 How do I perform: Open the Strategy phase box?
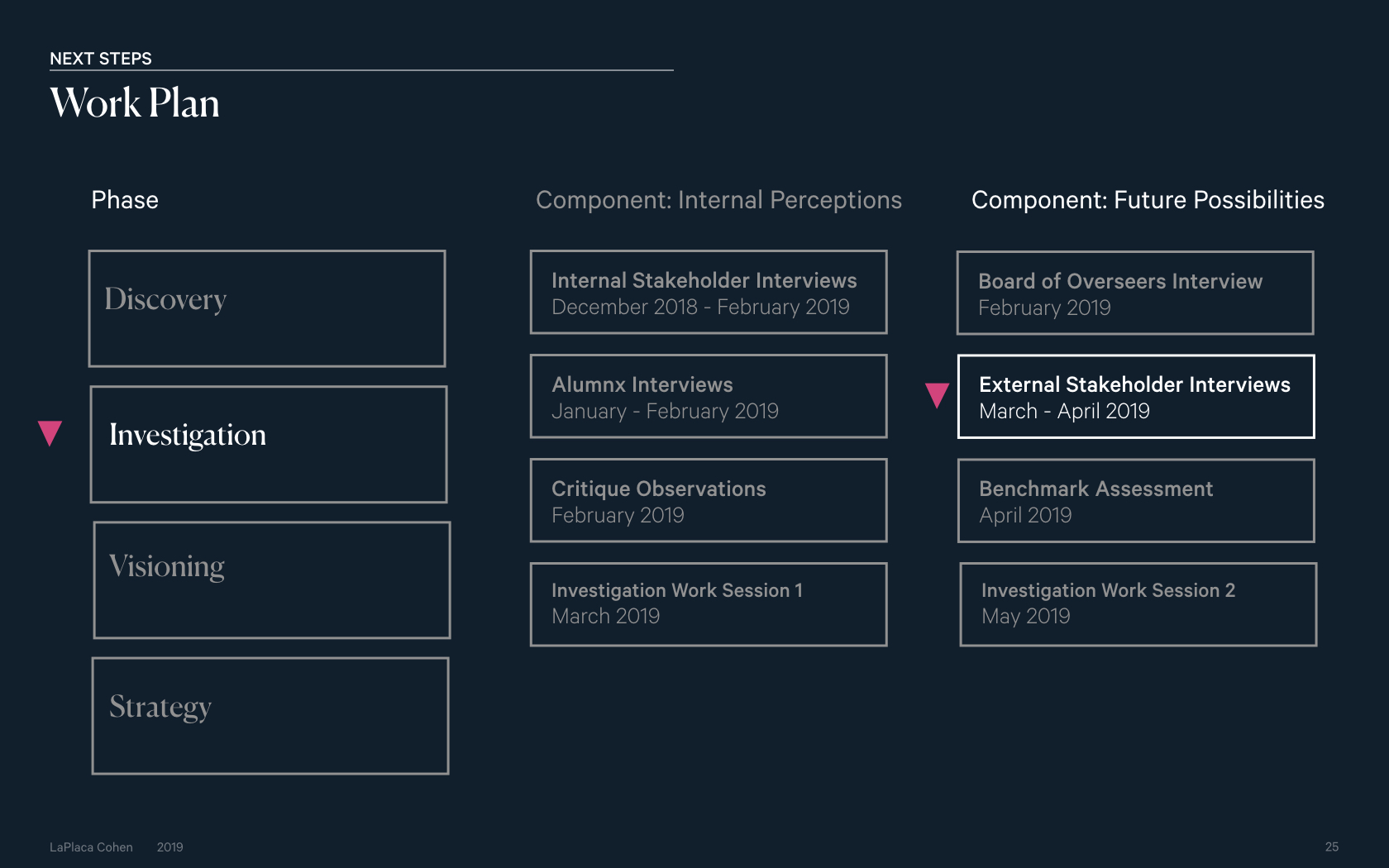coord(270,716)
